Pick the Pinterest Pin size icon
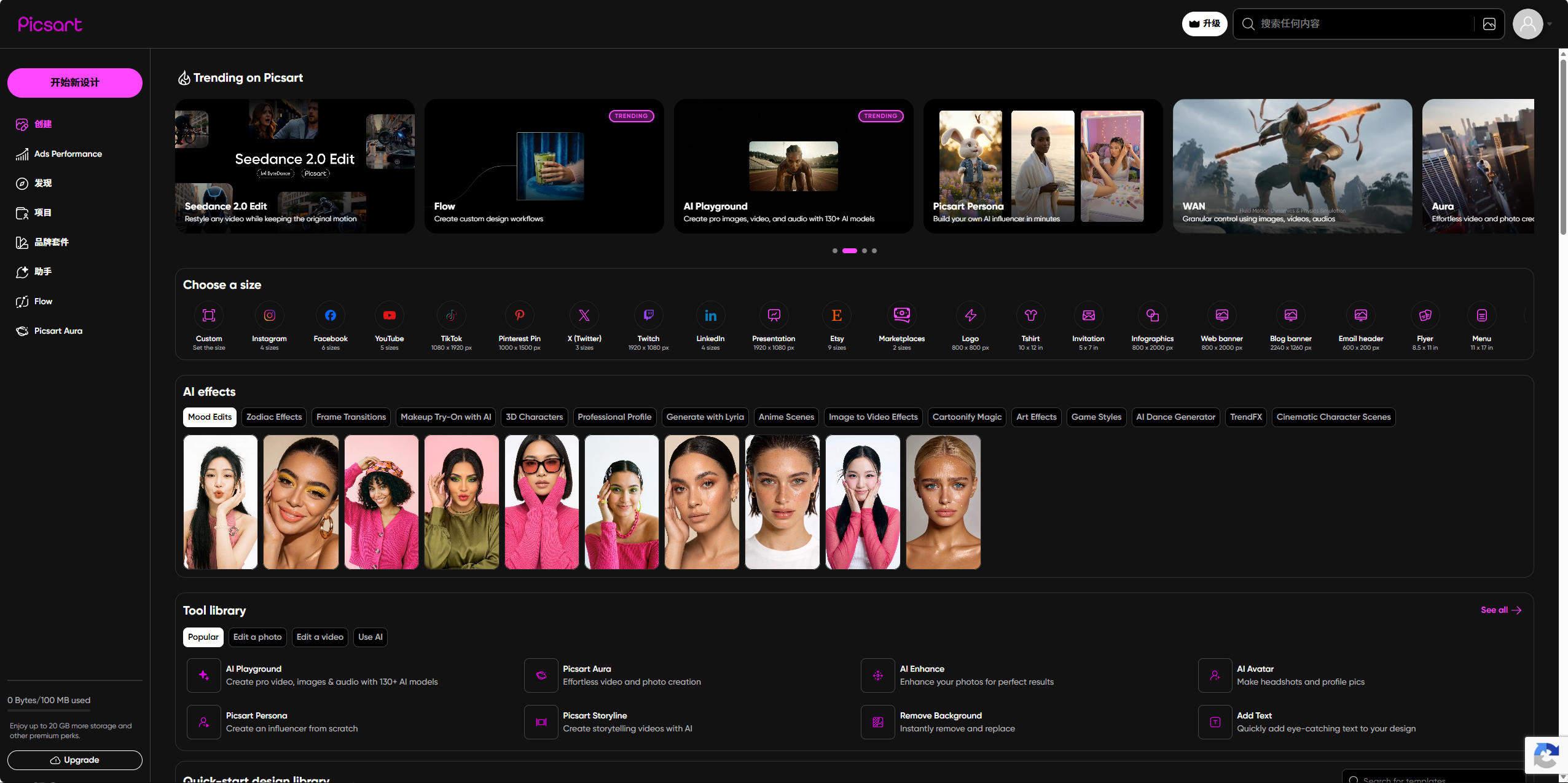The height and width of the screenshot is (783, 1568). (x=520, y=315)
